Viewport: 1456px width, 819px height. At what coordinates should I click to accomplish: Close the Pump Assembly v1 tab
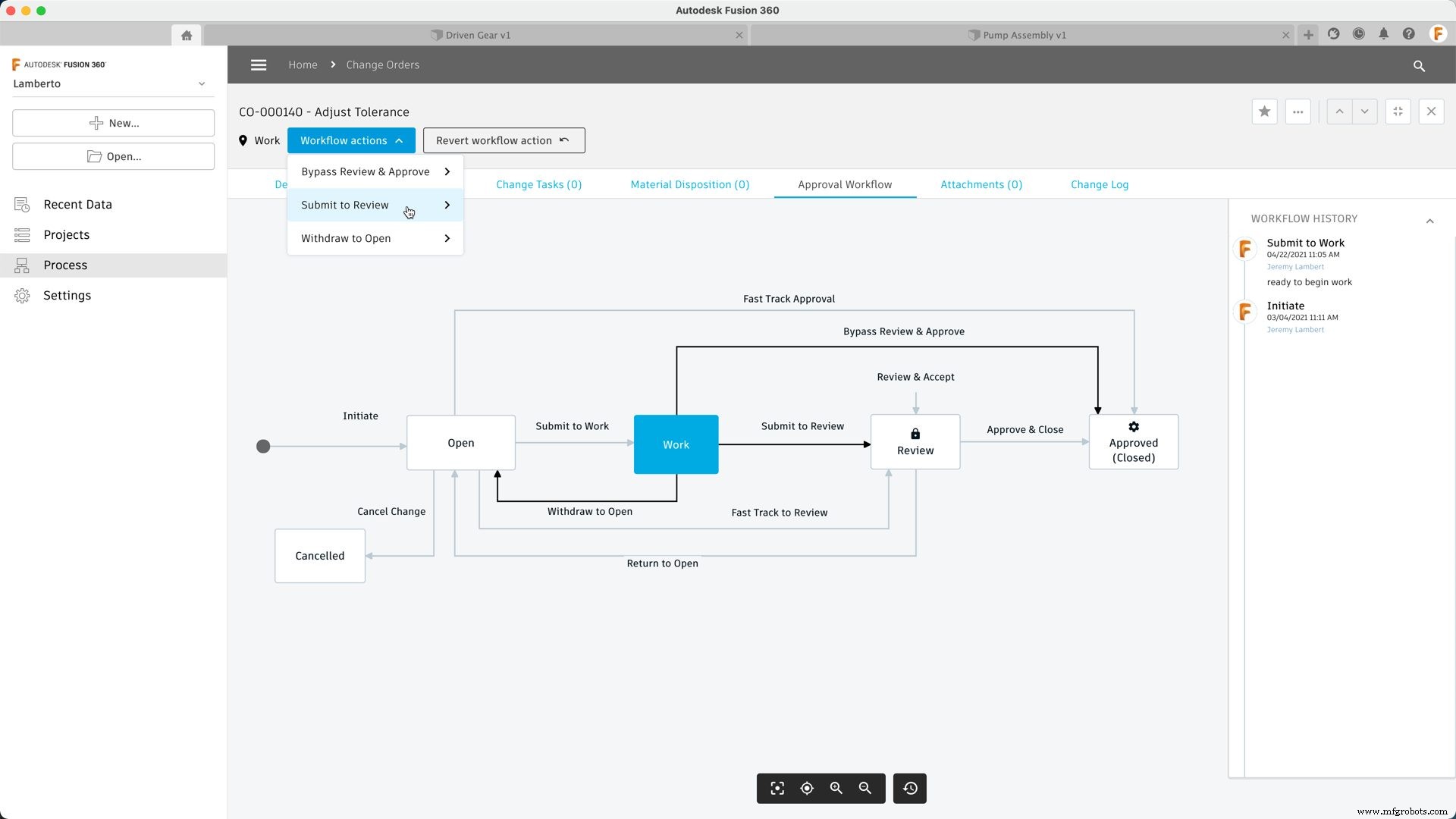pyautogui.click(x=1285, y=34)
